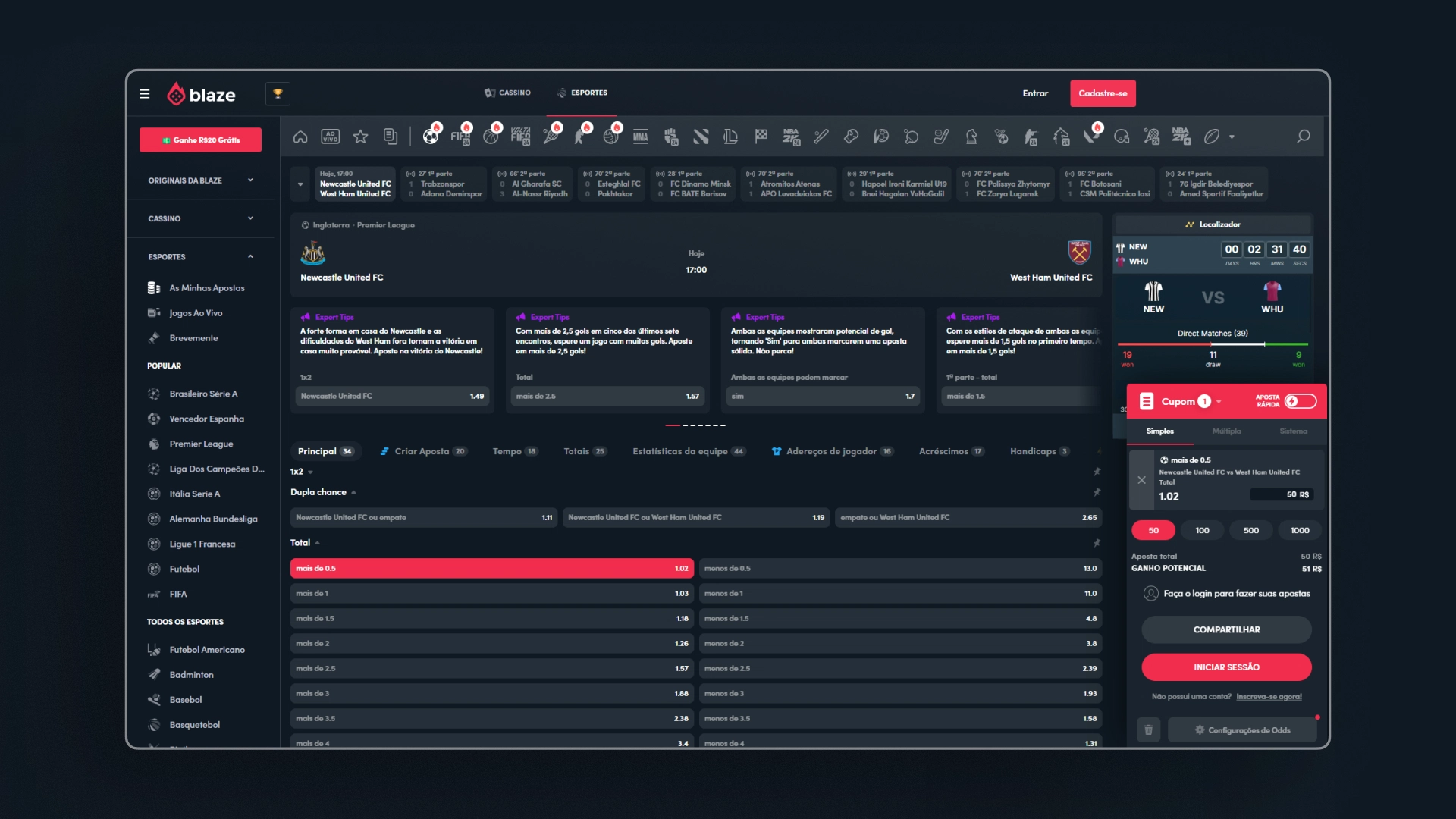Open favorites star icon
Screen dimensions: 1456x819
click(360, 136)
